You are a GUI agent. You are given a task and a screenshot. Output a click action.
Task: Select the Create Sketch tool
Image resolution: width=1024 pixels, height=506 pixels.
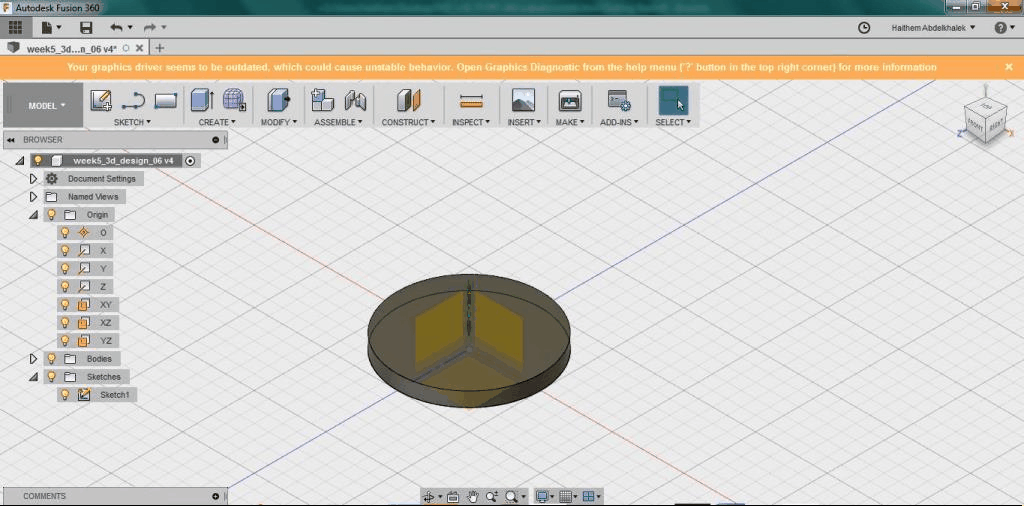coord(101,101)
